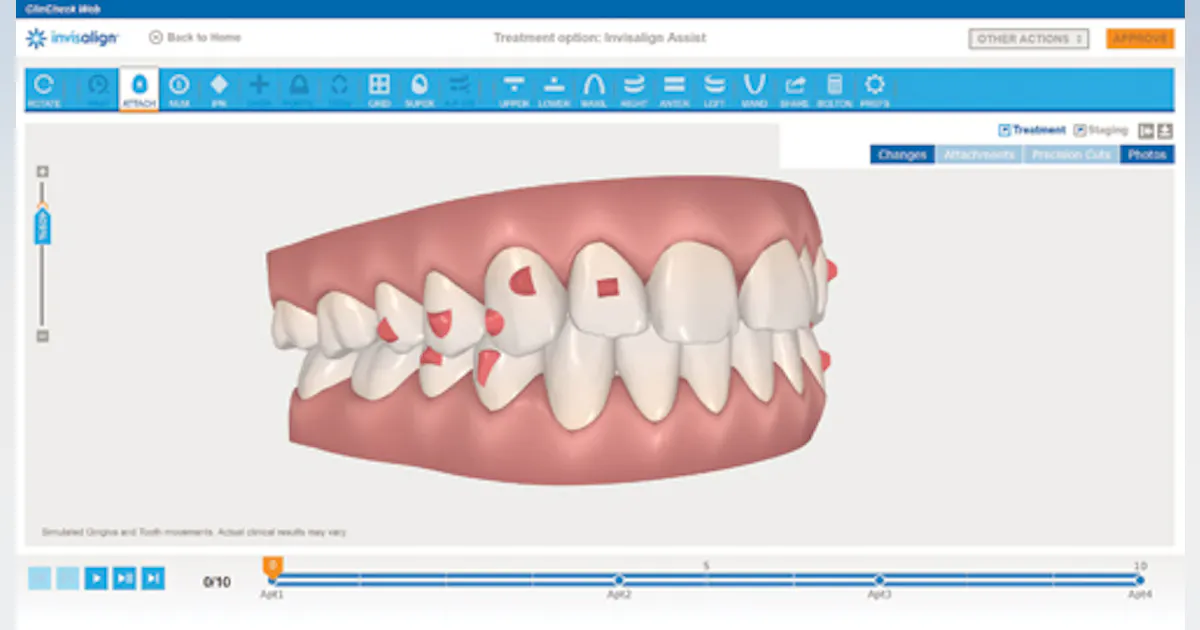Turn on Superimposition (SUPER) tool
The image size is (1200, 630).
(419, 89)
